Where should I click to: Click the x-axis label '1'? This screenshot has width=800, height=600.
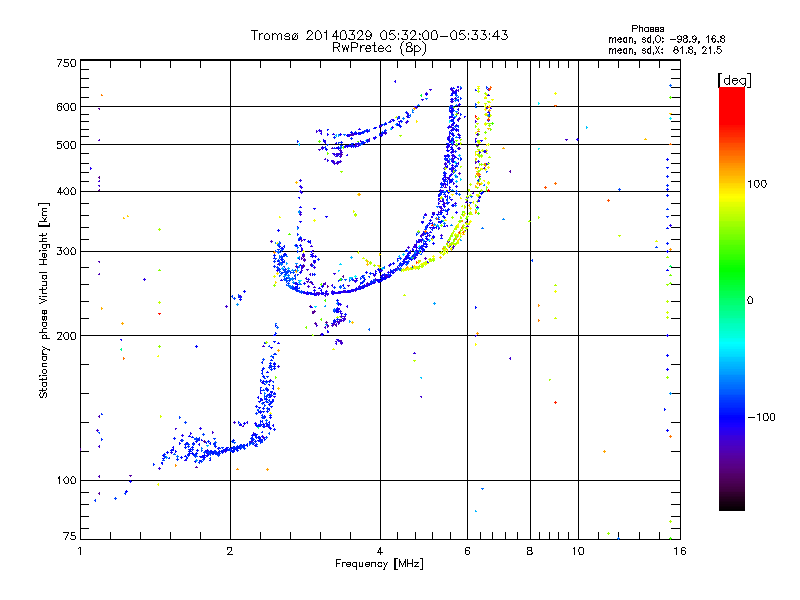pyautogui.click(x=80, y=551)
